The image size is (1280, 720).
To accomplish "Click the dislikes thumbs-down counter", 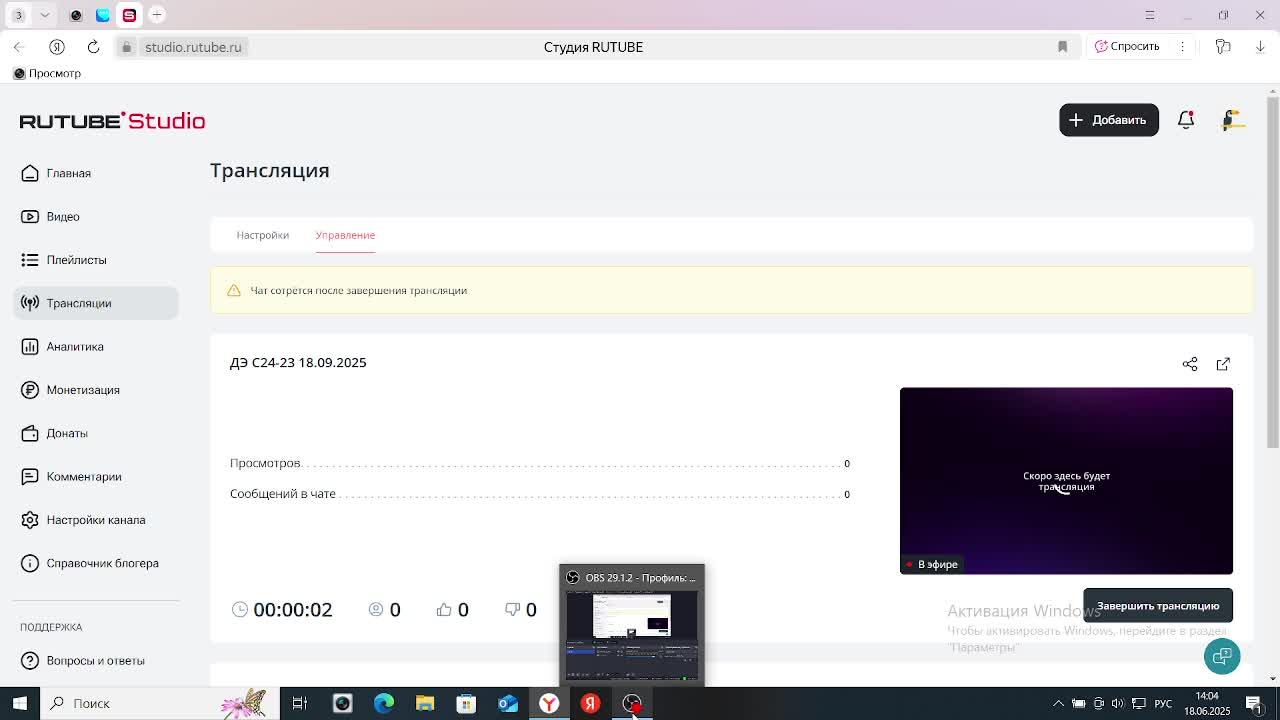I will 520,610.
